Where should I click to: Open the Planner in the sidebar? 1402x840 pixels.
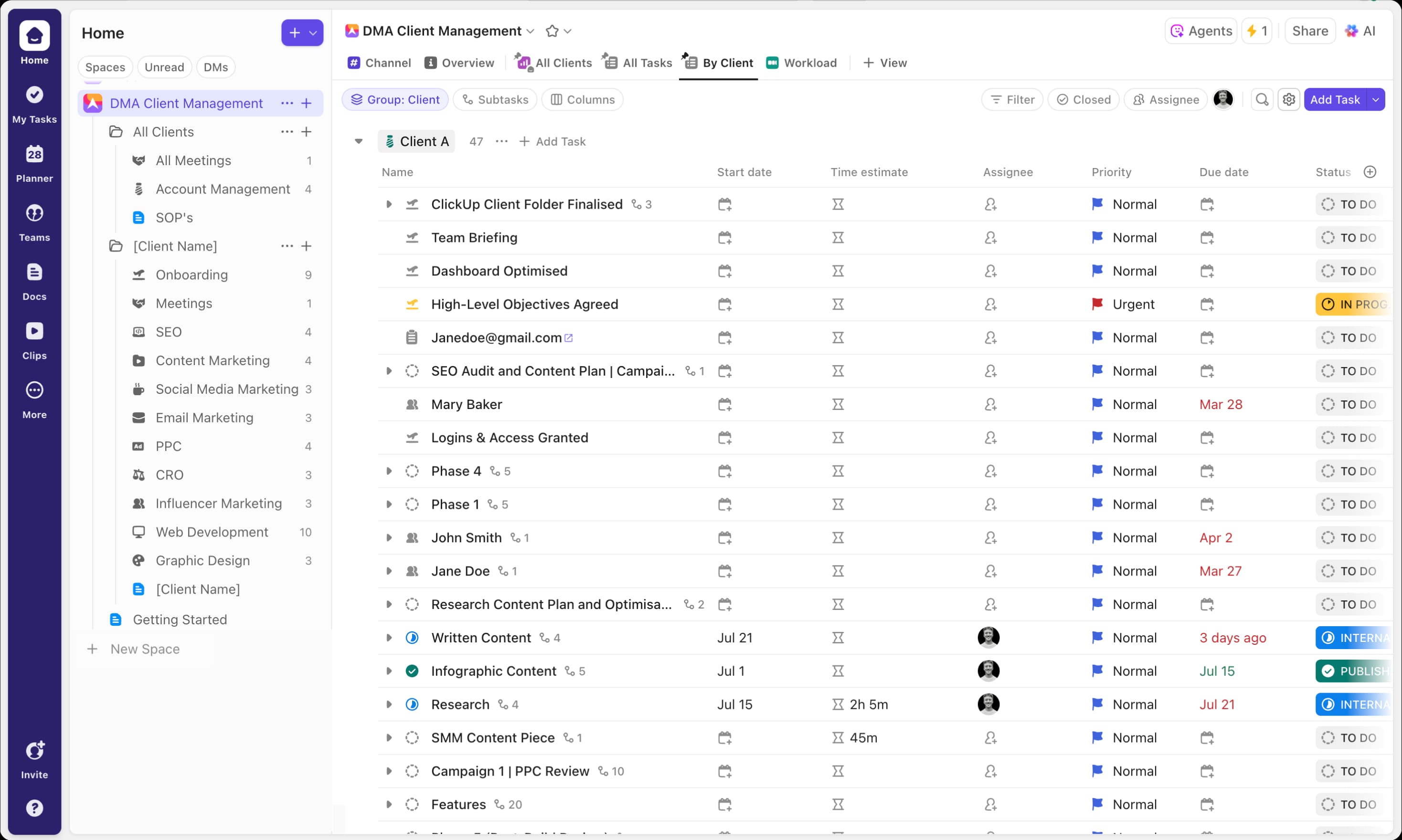click(34, 162)
